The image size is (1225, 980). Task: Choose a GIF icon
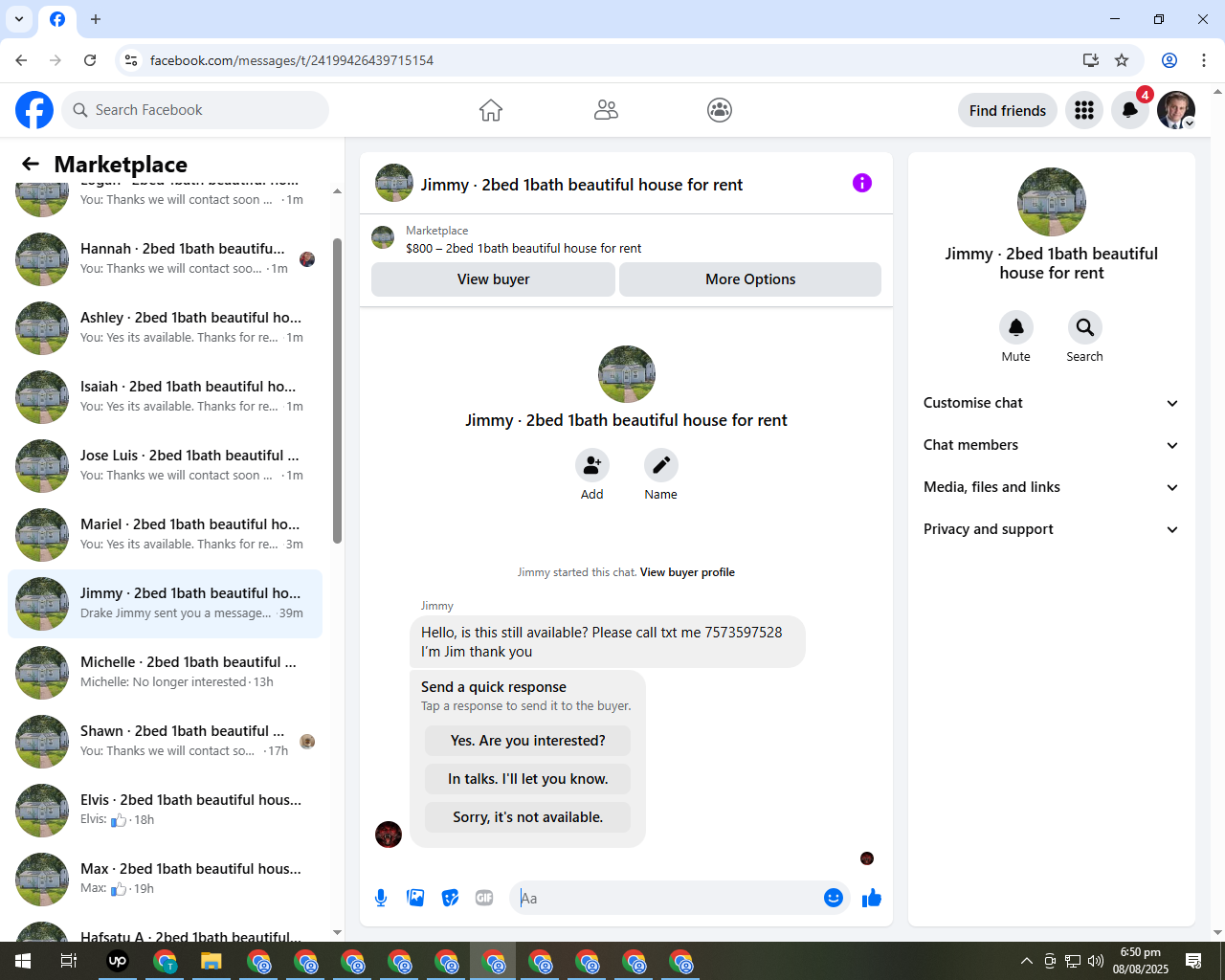pos(484,898)
